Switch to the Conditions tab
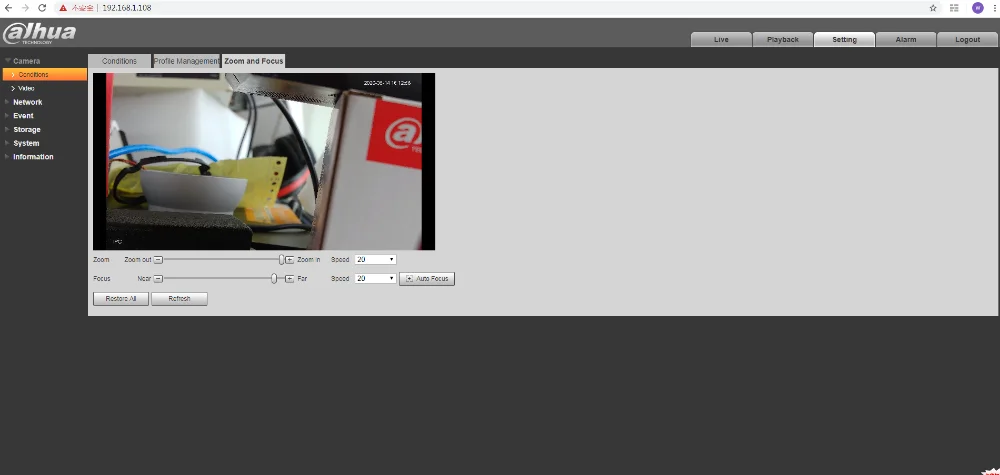Image resolution: width=1000 pixels, height=475 pixels. [119, 61]
